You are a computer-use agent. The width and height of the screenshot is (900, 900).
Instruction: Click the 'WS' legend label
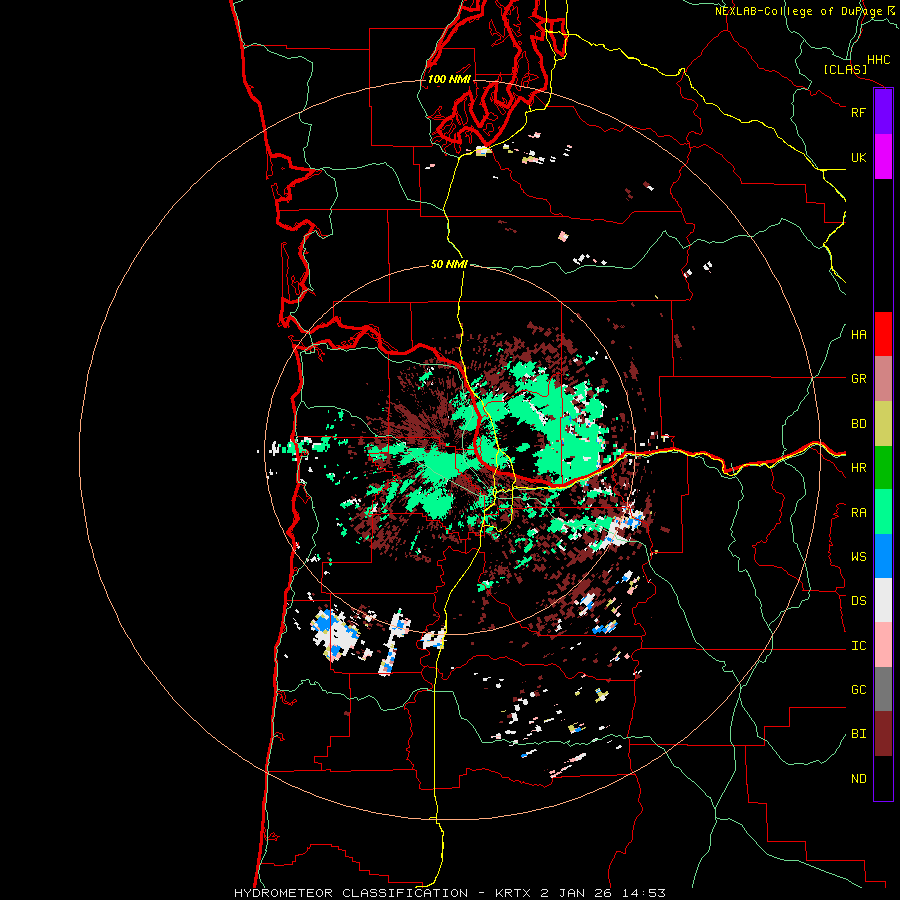pos(858,557)
